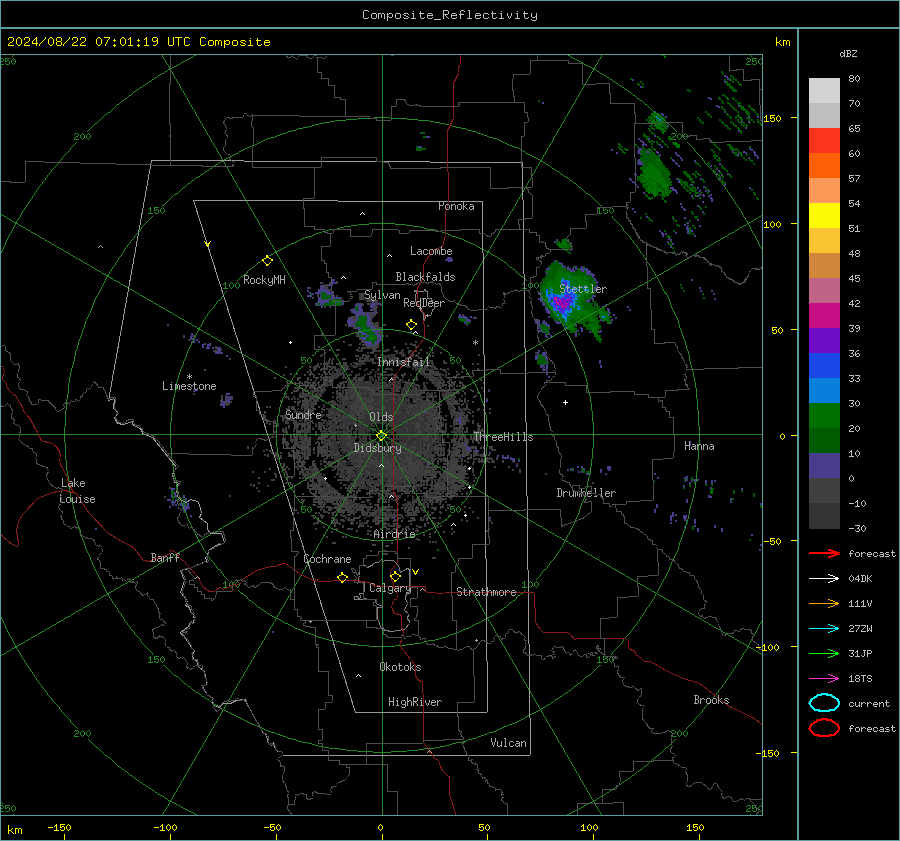Select the yellow swatch between 54 and 51
Image resolution: width=900 pixels, height=841 pixels.
[x=824, y=216]
